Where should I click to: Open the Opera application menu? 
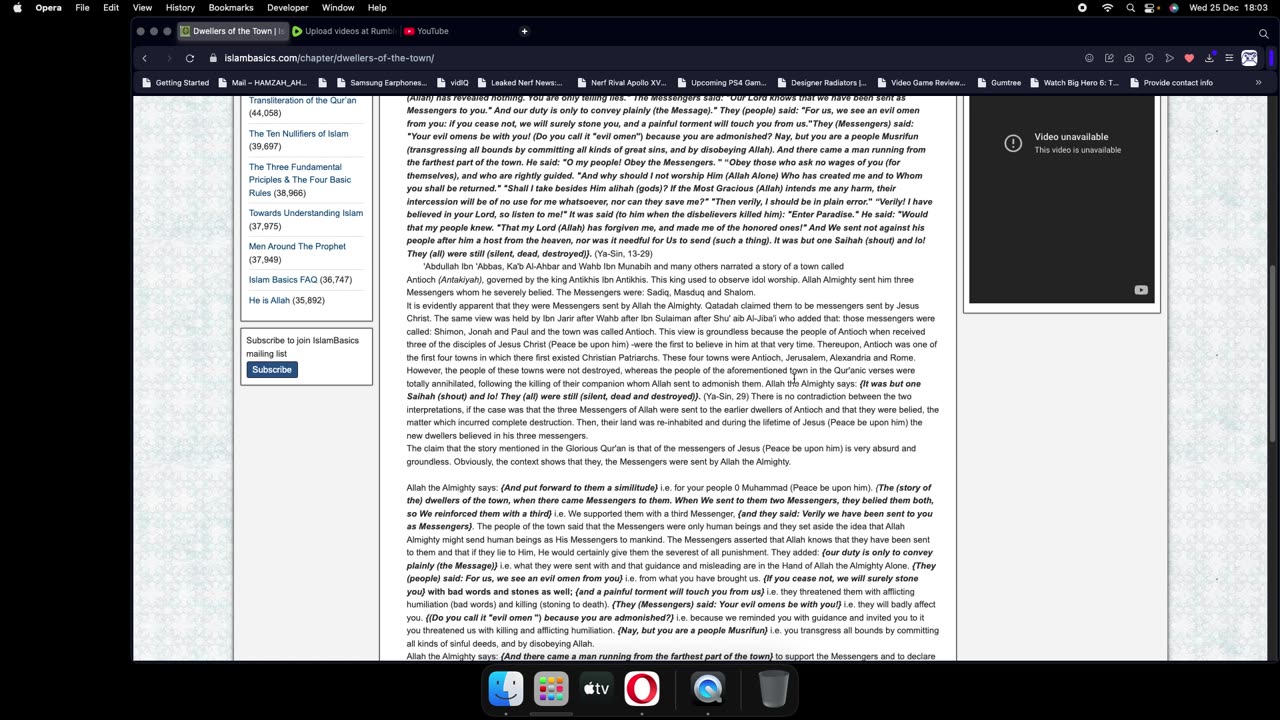point(48,8)
